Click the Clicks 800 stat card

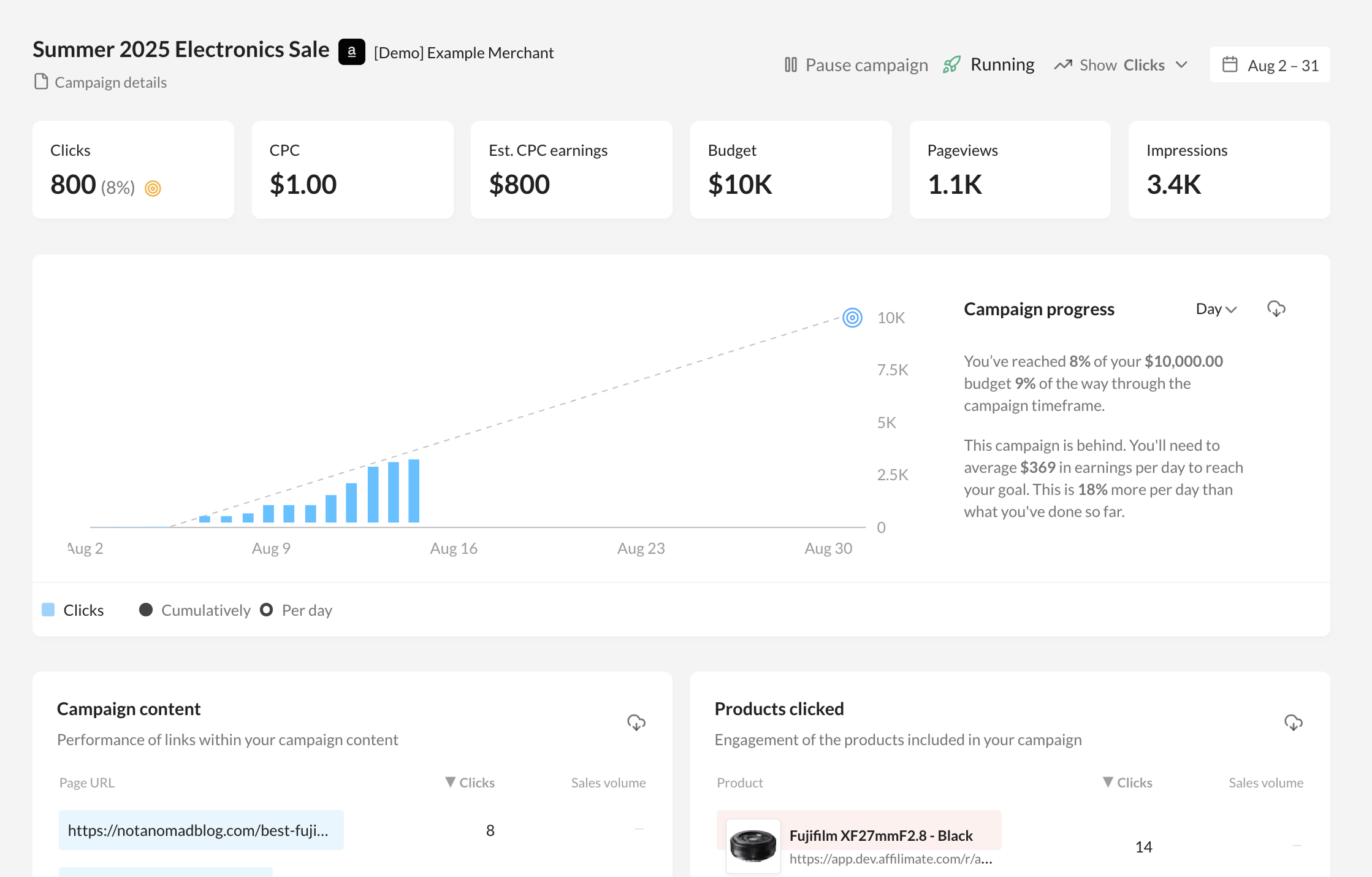(x=133, y=170)
